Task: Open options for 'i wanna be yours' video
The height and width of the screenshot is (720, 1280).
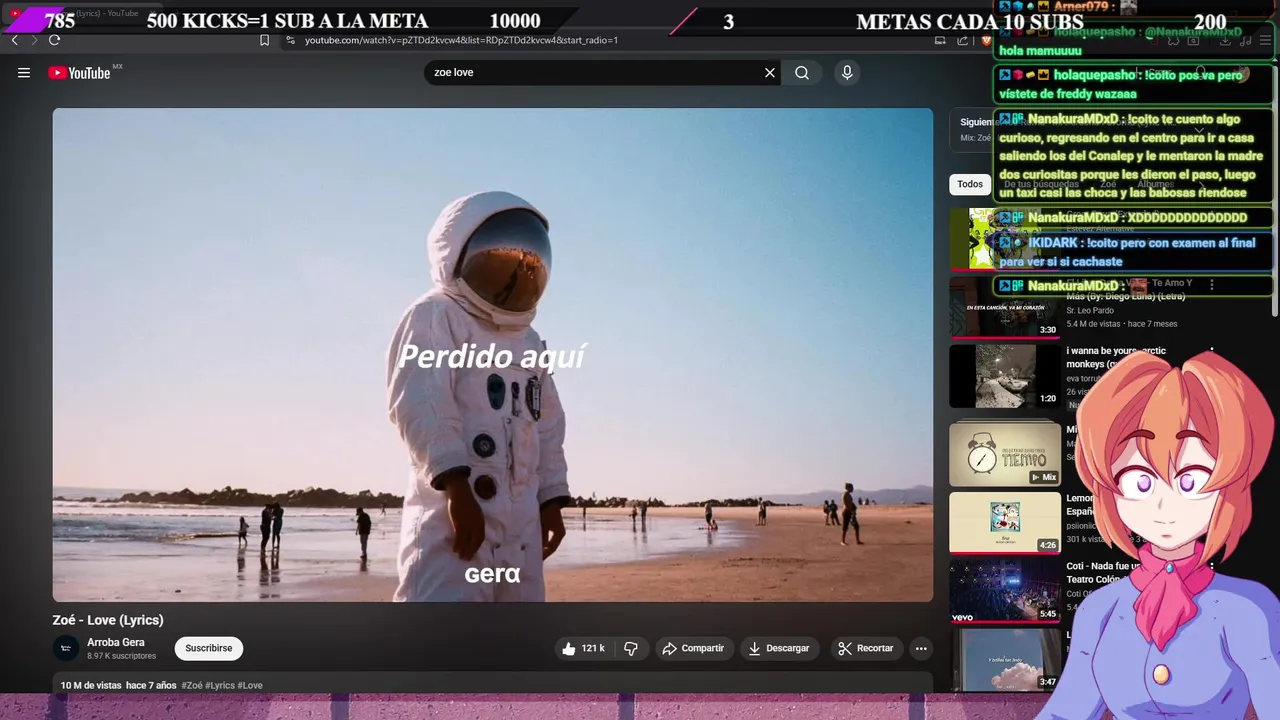Action: coord(1212,353)
